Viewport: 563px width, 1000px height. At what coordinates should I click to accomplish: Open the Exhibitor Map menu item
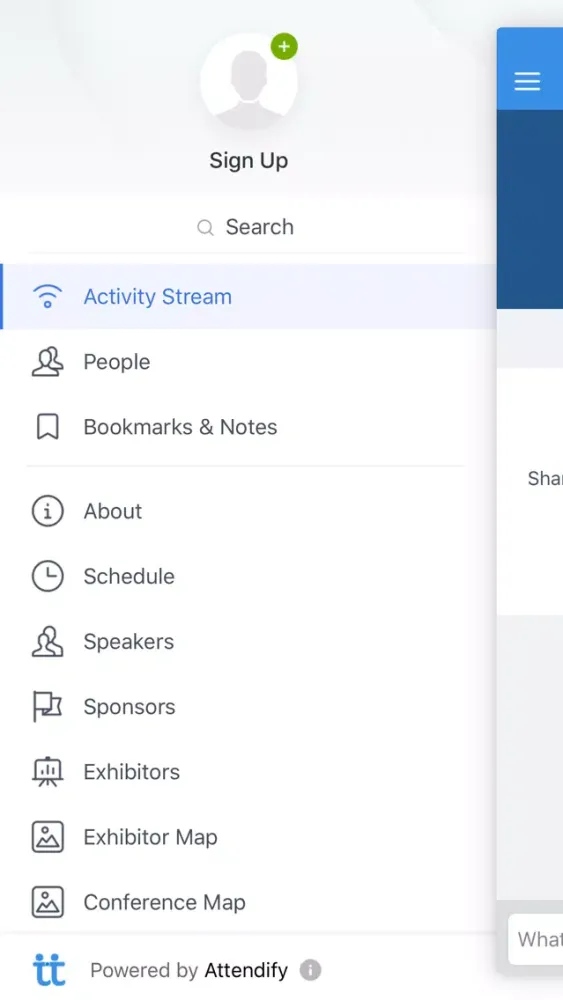(249, 837)
